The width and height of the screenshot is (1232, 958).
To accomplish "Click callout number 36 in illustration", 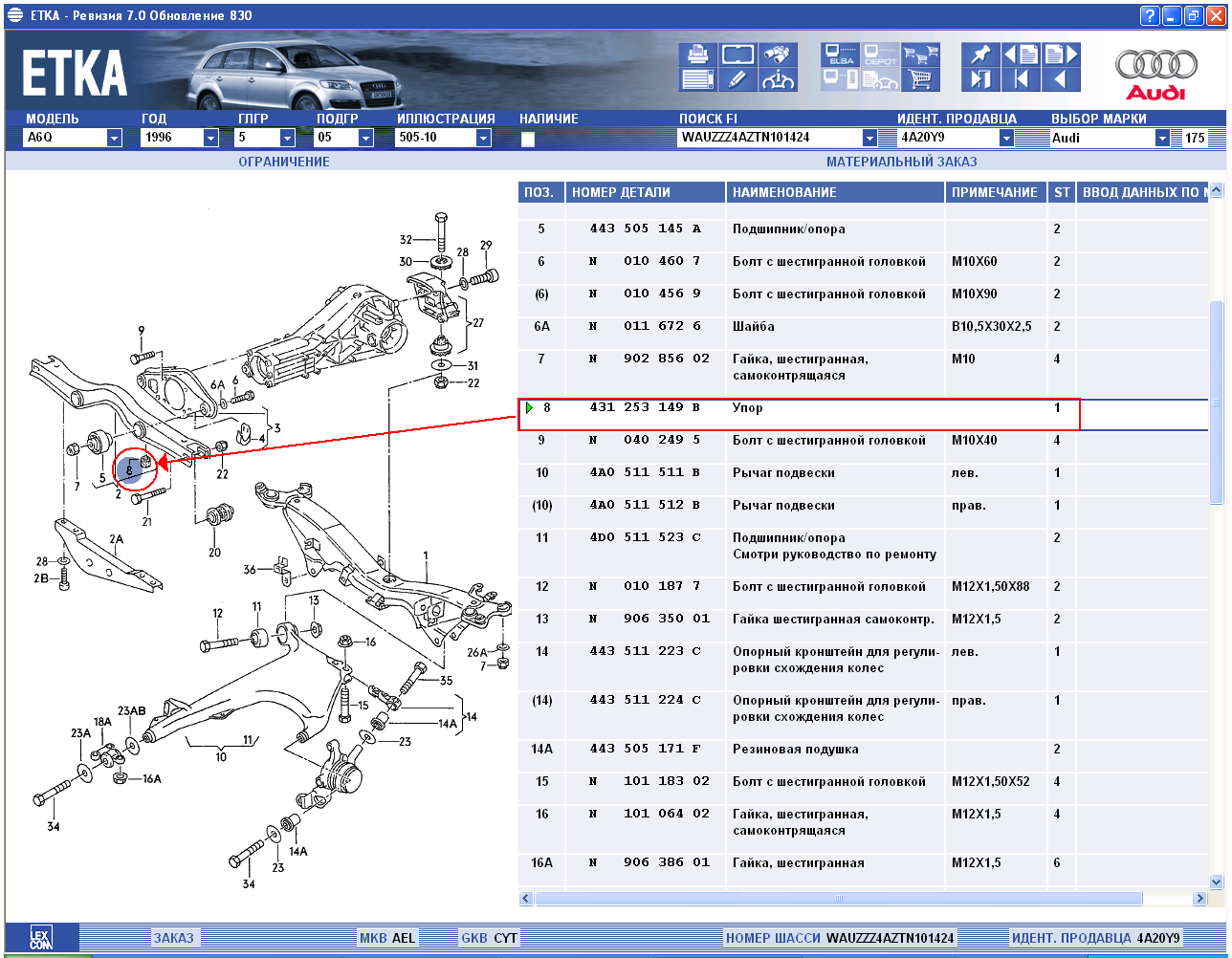I will [250, 570].
